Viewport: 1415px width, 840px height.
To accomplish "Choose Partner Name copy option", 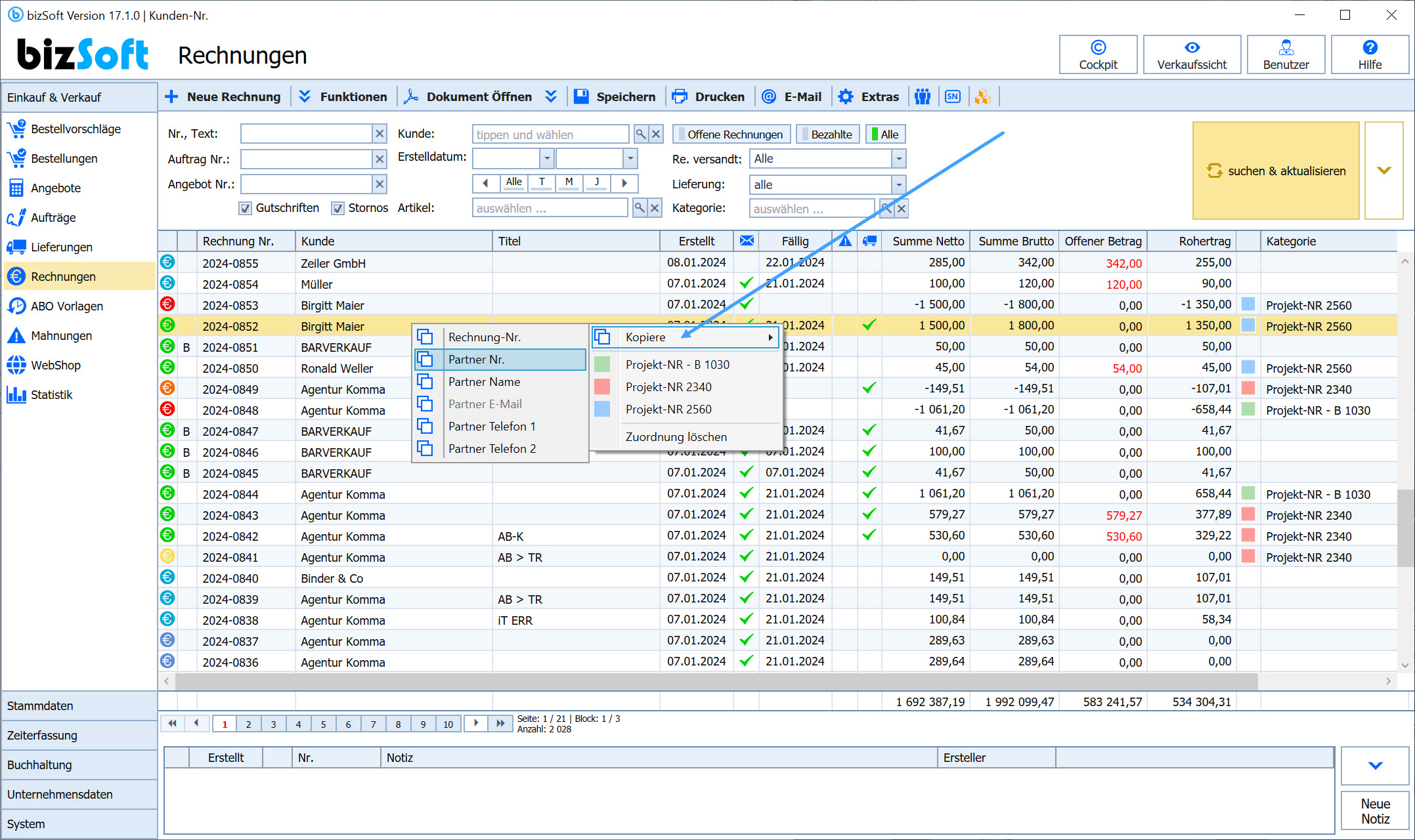I will pyautogui.click(x=500, y=382).
